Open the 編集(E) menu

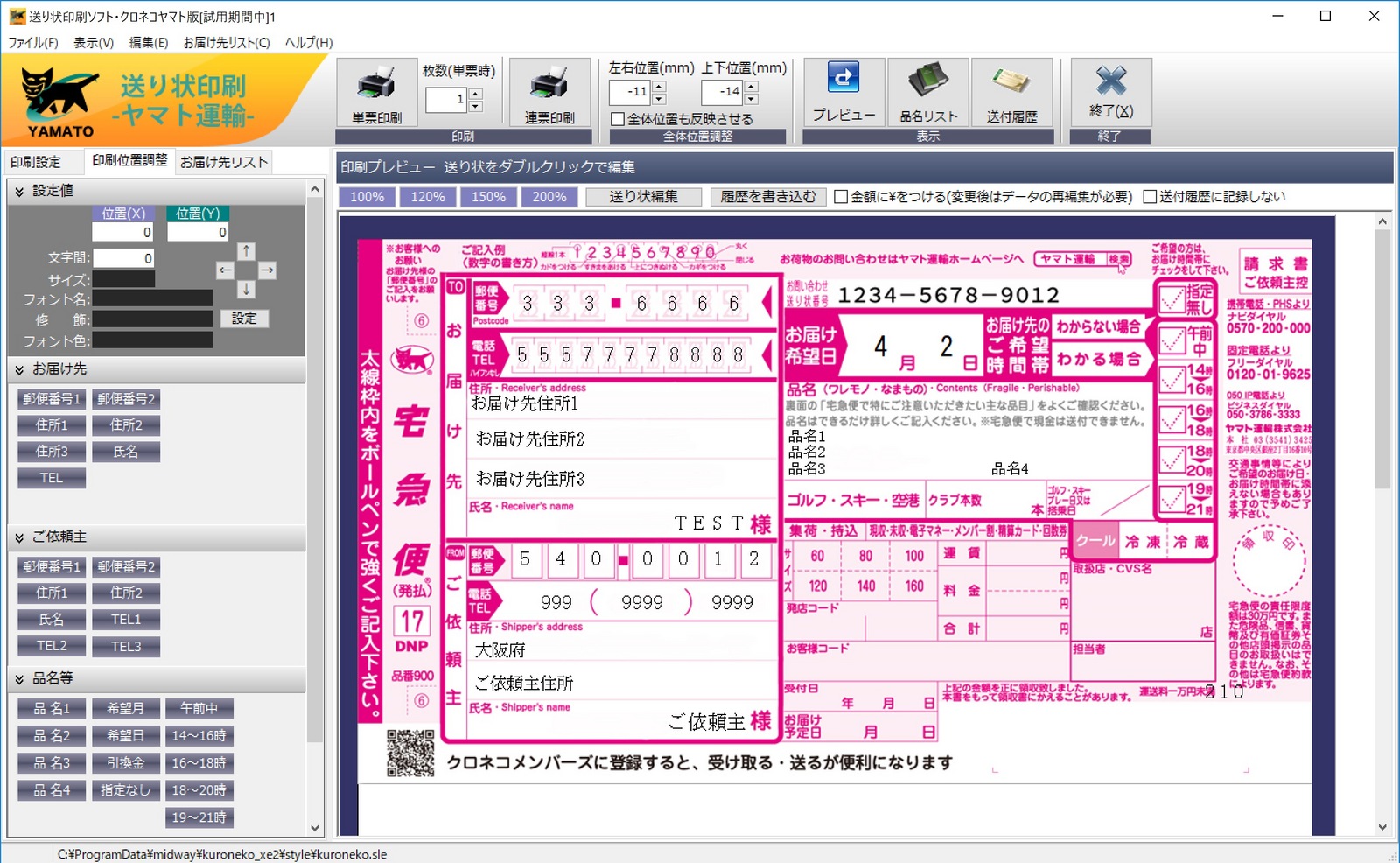point(148,42)
